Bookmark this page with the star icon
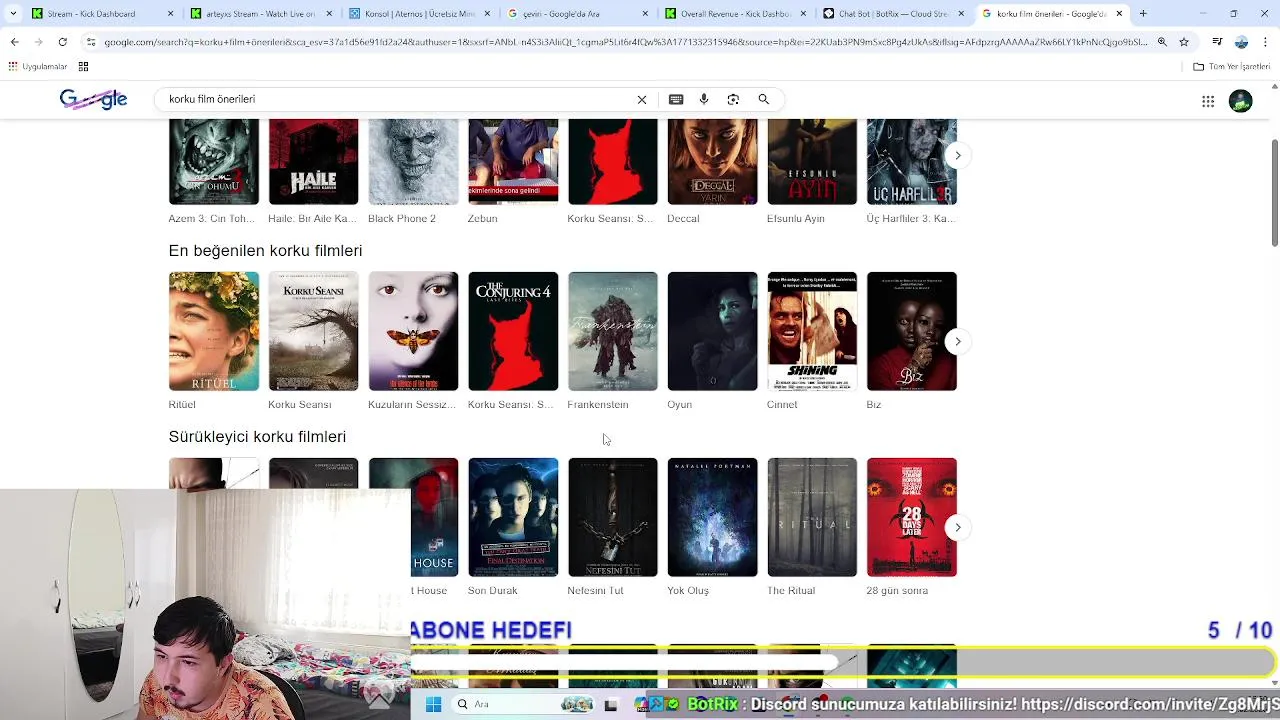Viewport: 1280px width, 720px height. pyautogui.click(x=1184, y=42)
